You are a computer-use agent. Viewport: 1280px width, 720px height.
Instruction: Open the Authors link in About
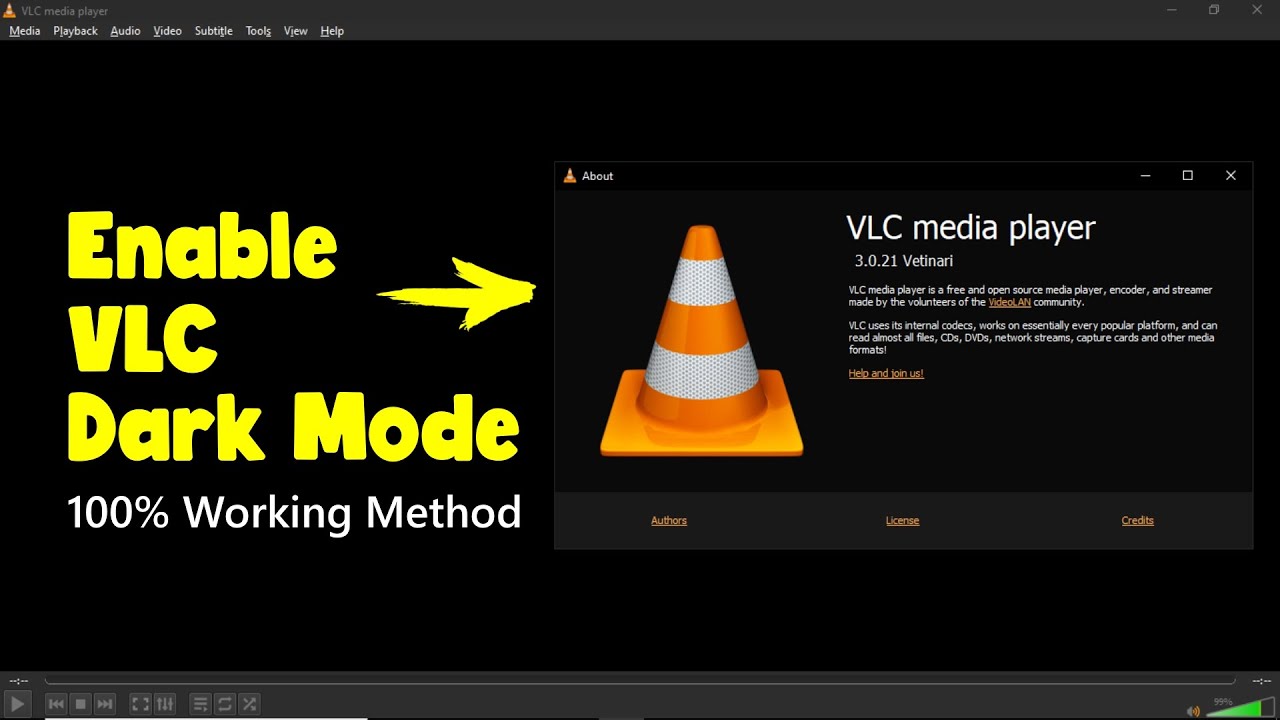click(x=669, y=520)
